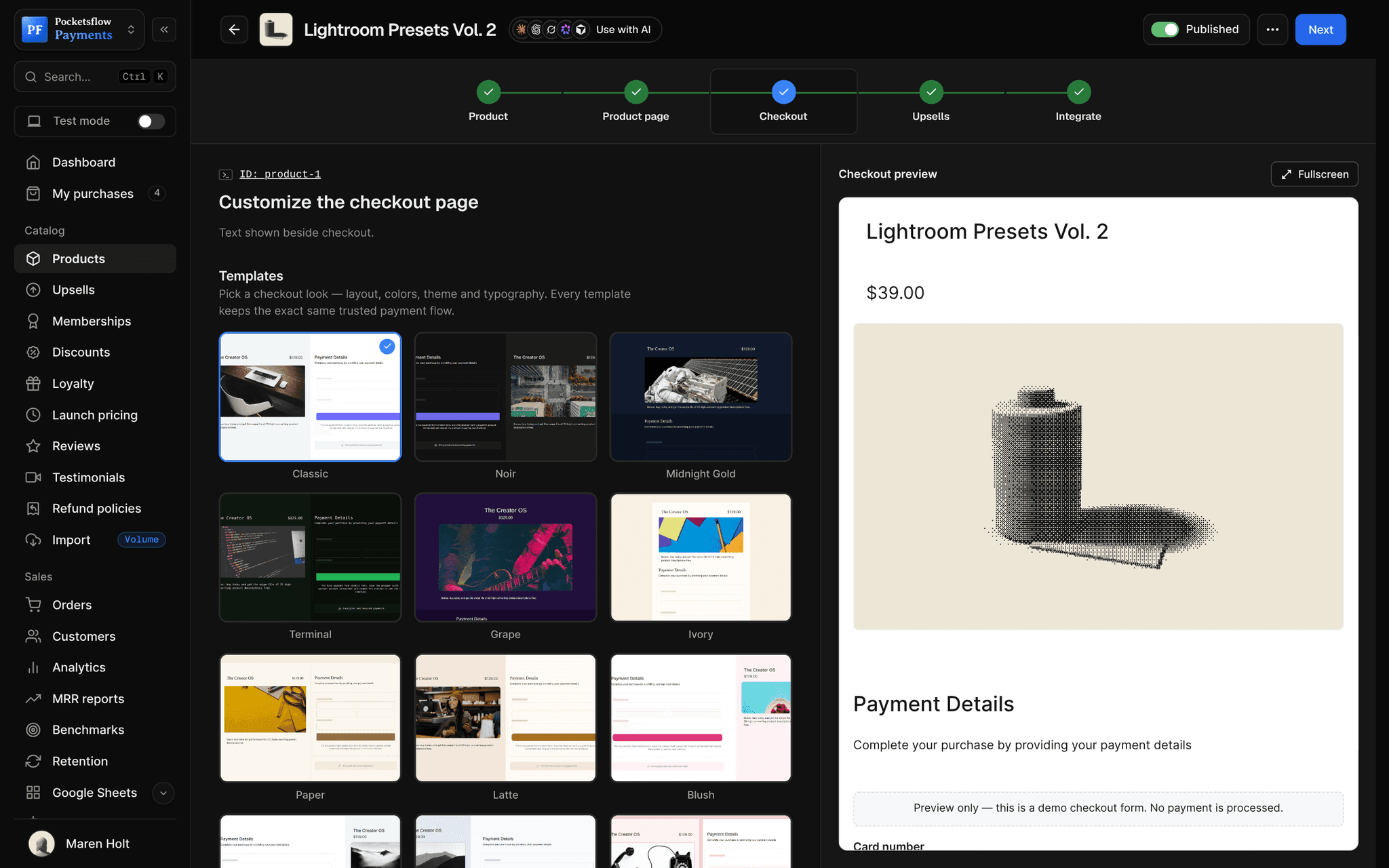1389x868 pixels.
Task: Select the Noir checkout template
Action: (505, 397)
